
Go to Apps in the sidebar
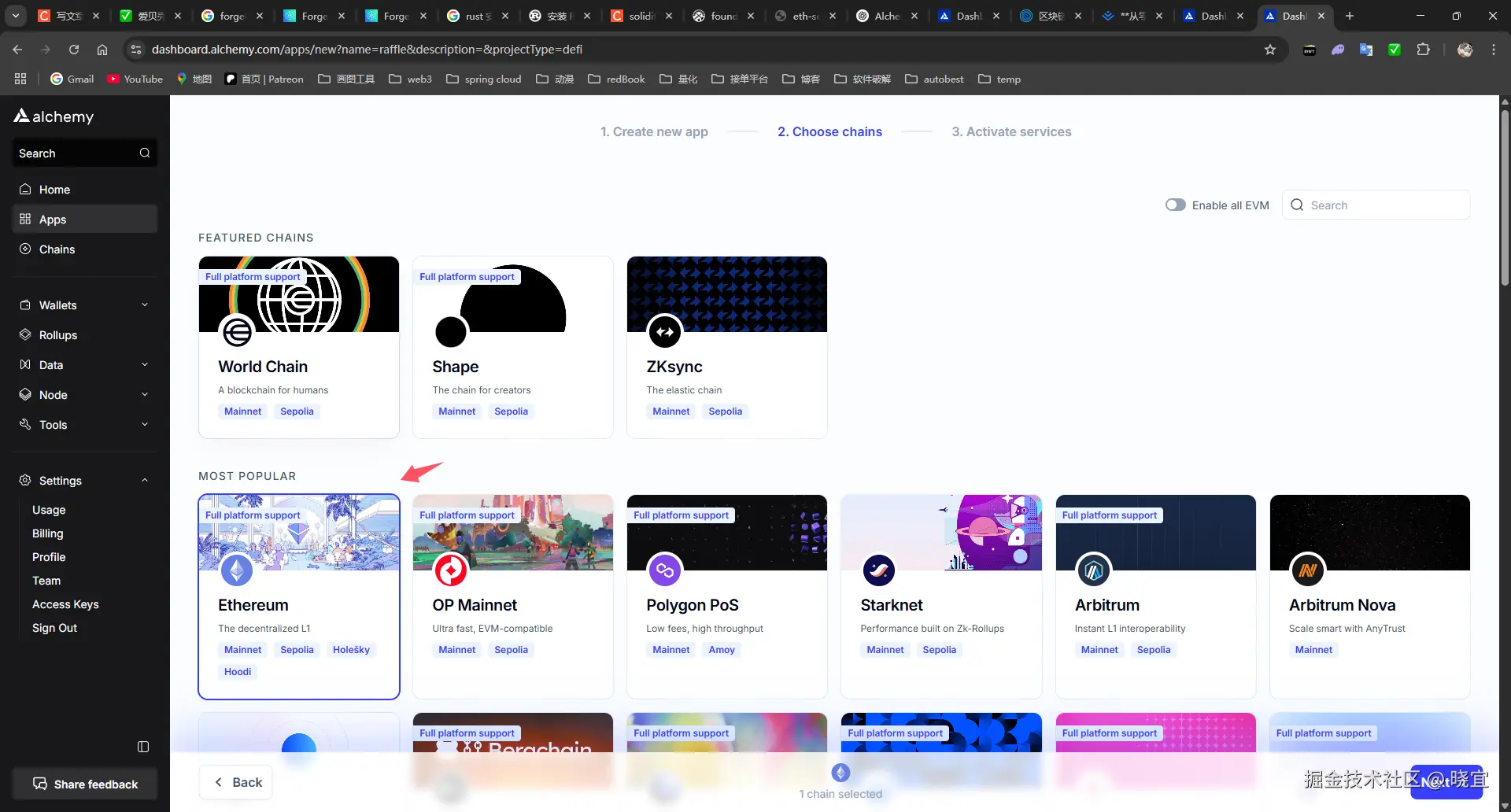(x=85, y=220)
